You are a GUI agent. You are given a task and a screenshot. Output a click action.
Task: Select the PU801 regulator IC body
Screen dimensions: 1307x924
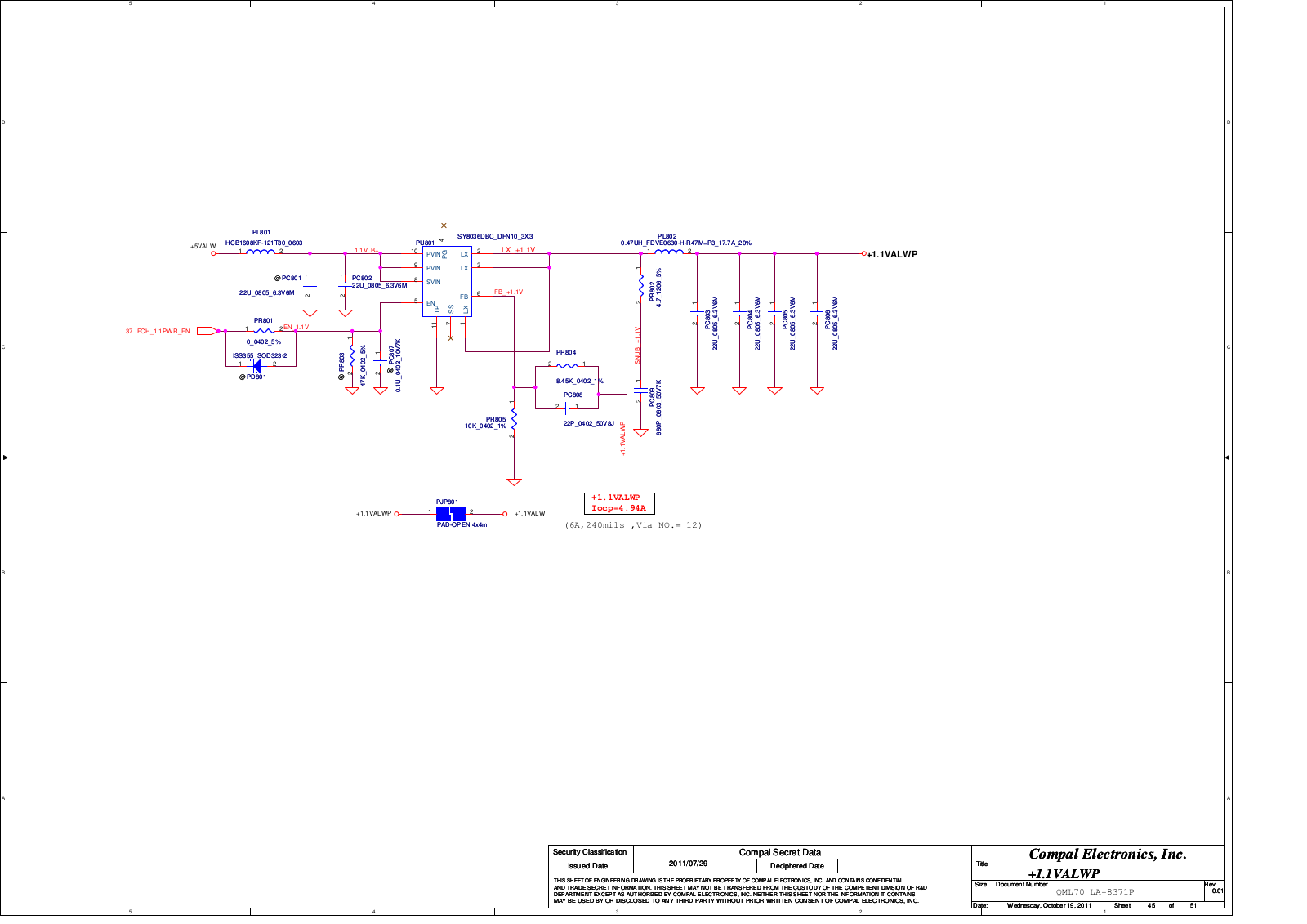click(447, 282)
